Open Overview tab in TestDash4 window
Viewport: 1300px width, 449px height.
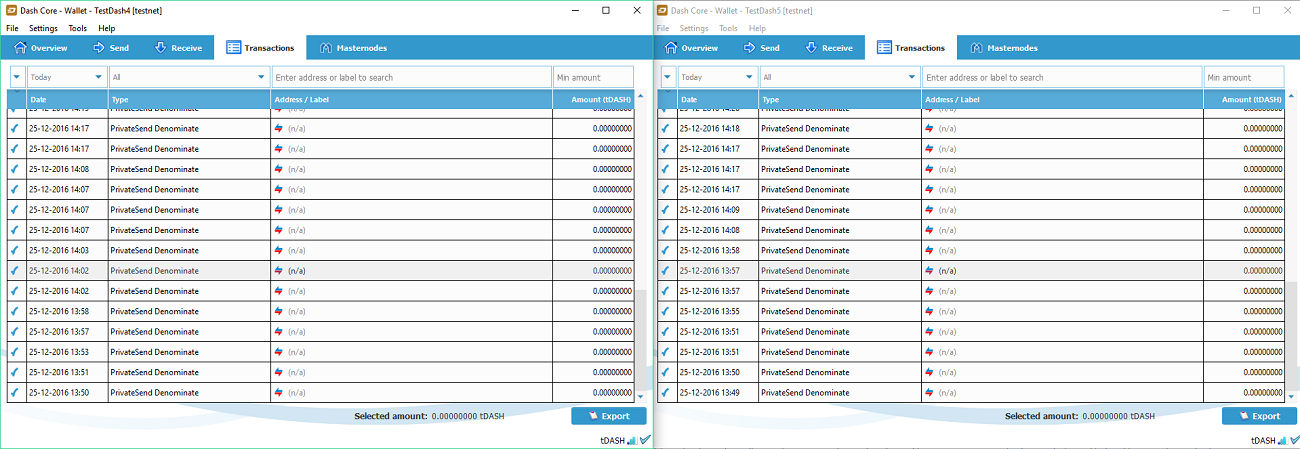[x=41, y=48]
